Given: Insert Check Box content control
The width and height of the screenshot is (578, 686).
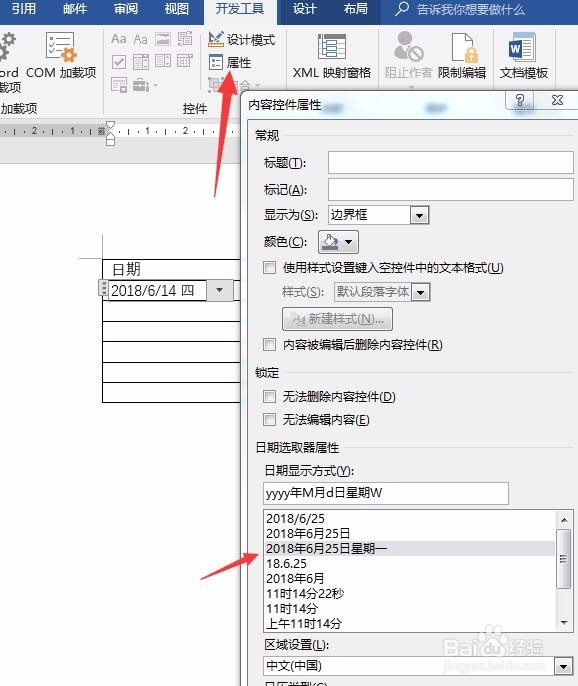Looking at the screenshot, I should 119,62.
